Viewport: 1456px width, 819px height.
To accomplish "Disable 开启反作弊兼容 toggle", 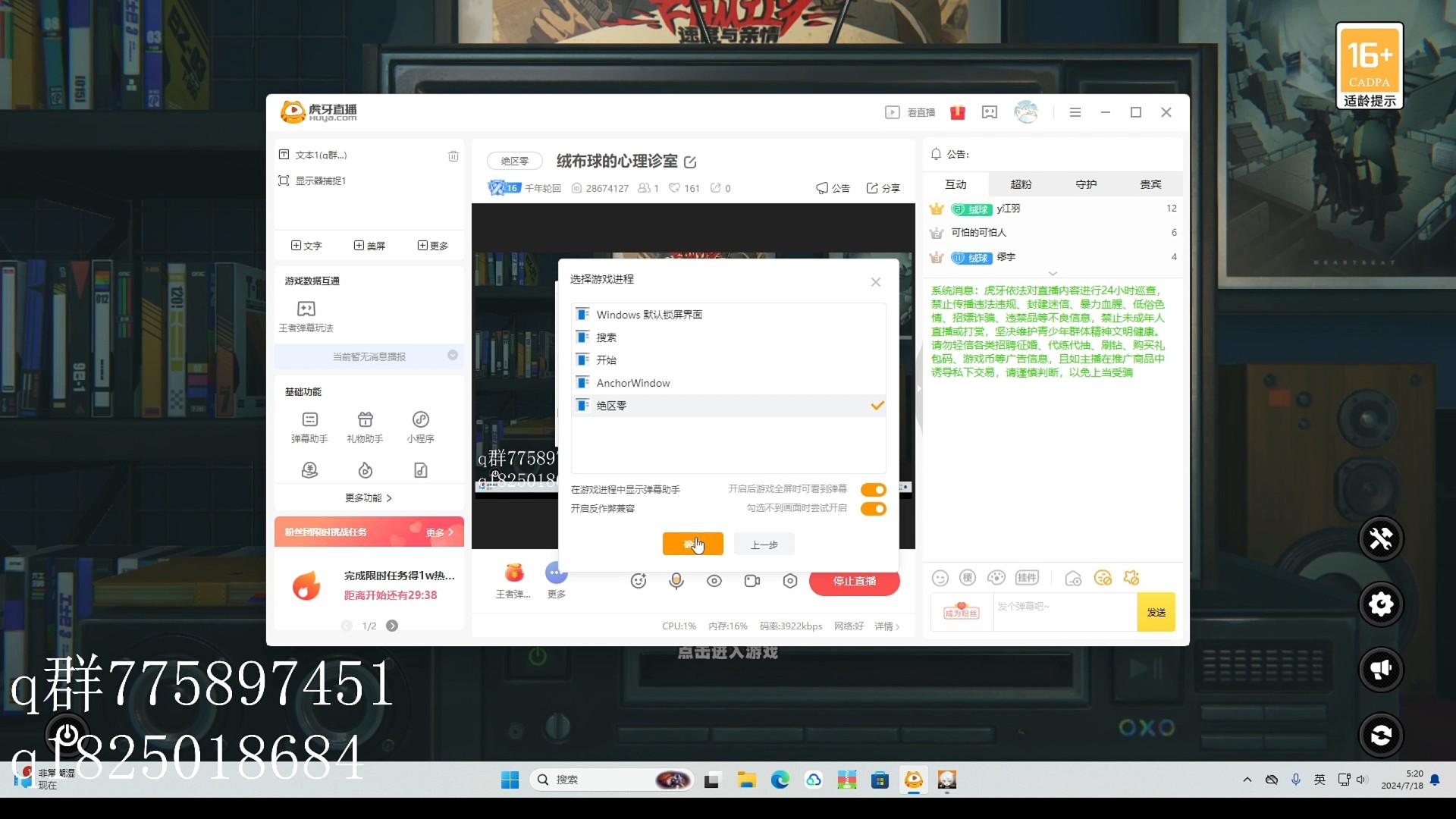I will [873, 509].
